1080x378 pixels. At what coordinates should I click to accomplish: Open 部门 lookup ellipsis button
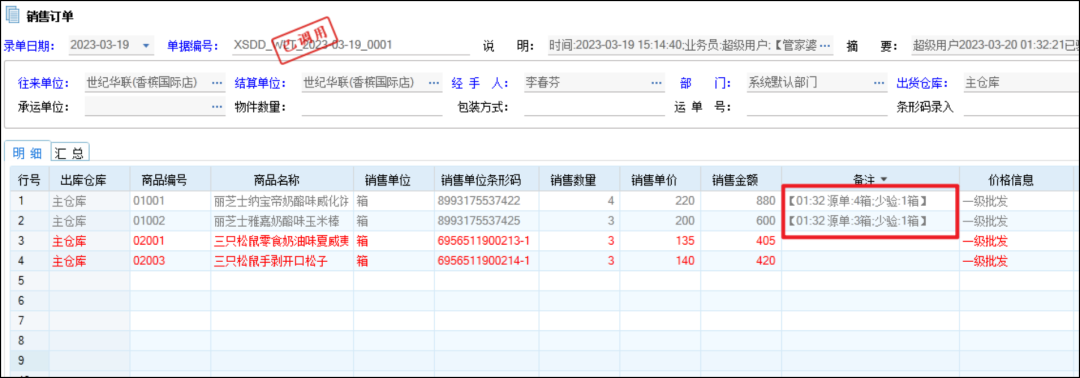[880, 83]
